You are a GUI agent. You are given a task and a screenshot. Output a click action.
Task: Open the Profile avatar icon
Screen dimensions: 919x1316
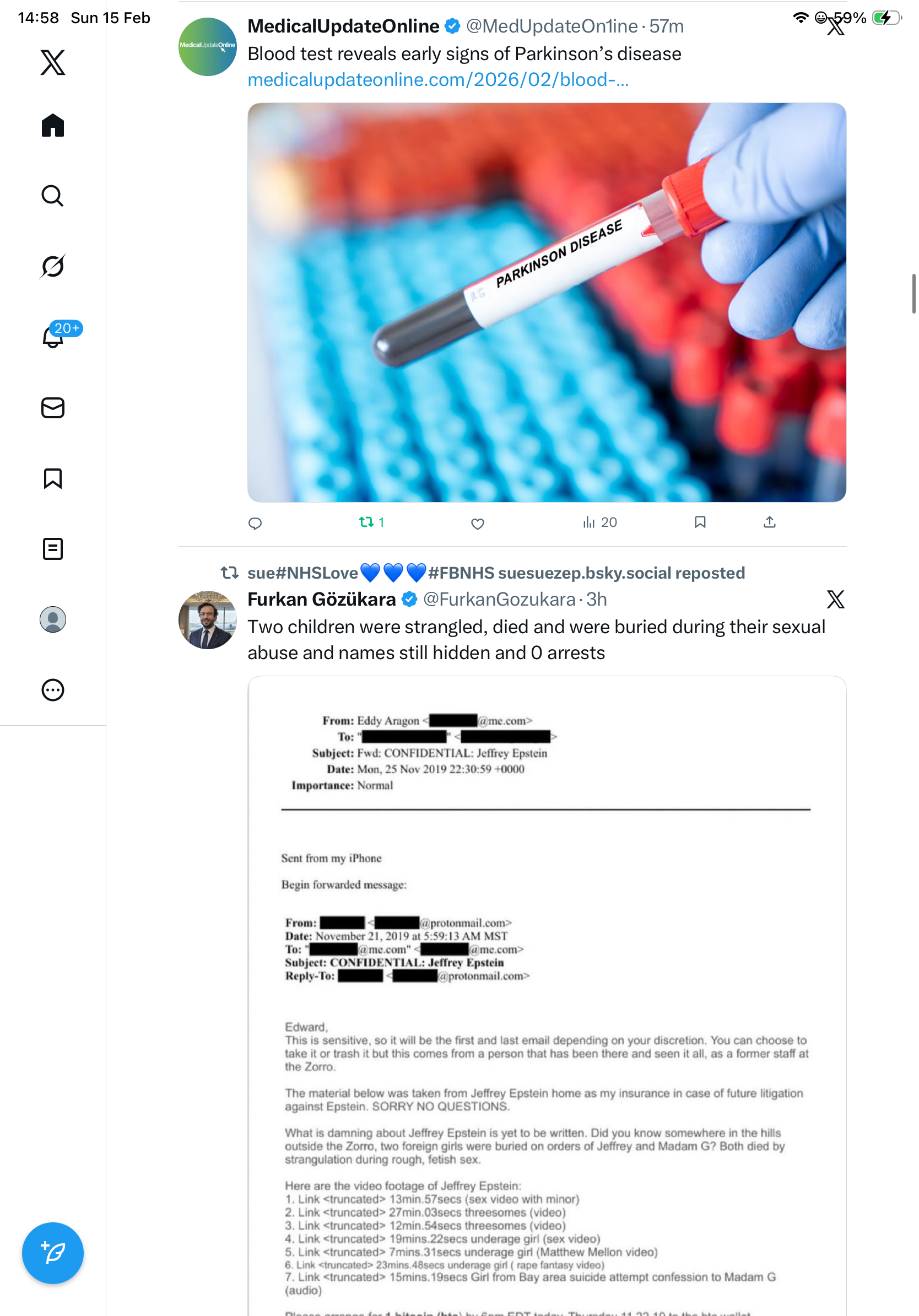53,619
